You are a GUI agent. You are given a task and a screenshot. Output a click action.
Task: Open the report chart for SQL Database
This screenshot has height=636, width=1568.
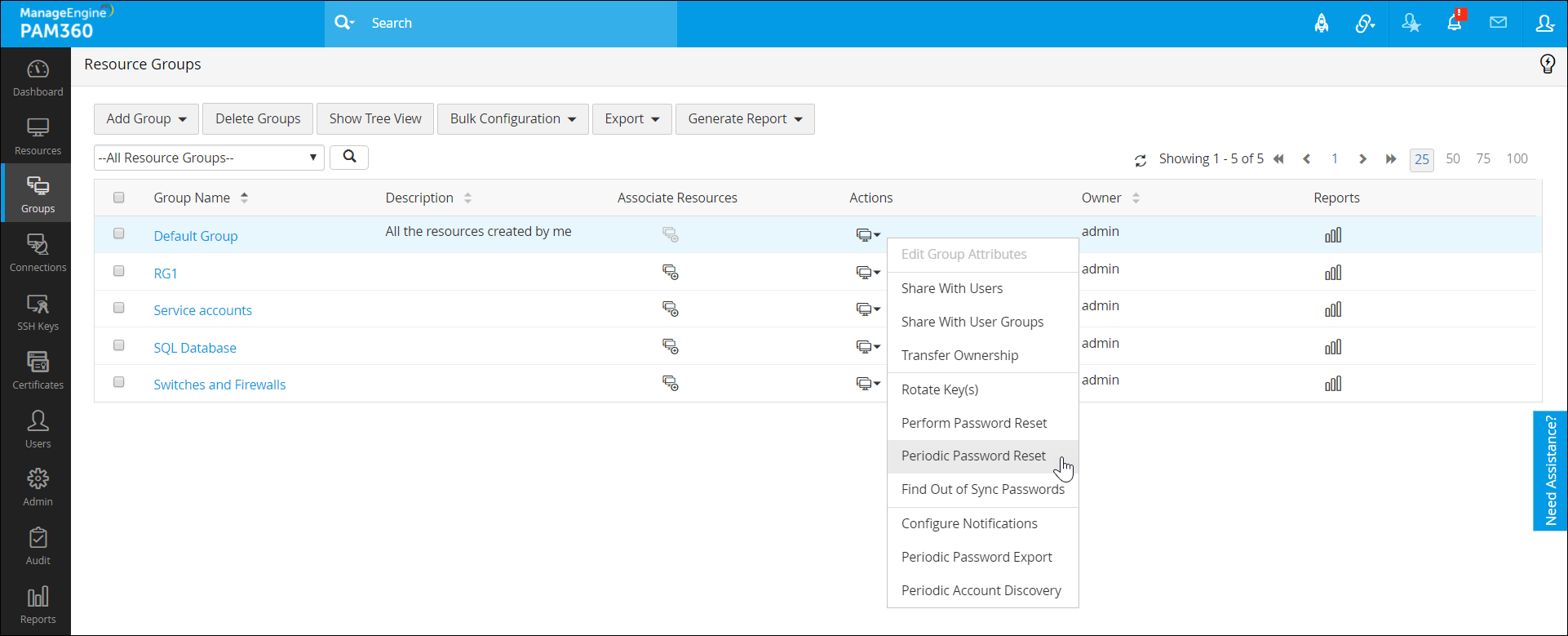point(1333,347)
